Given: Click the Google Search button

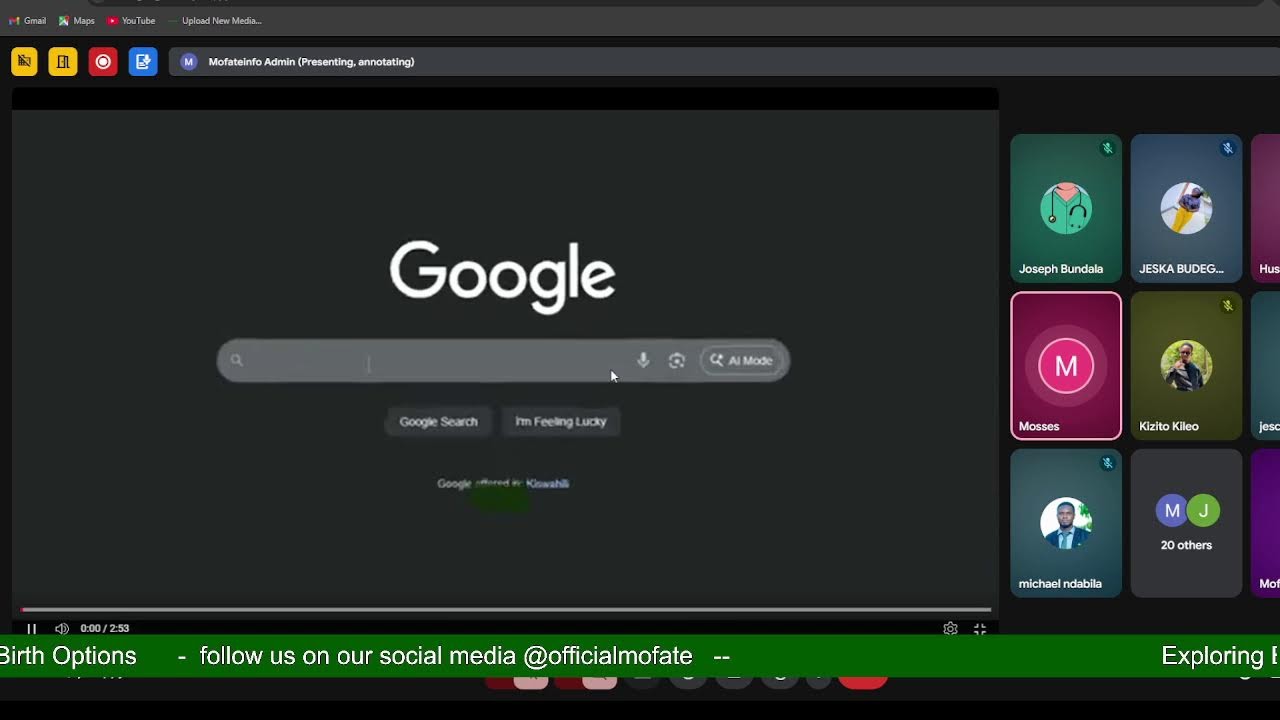Looking at the screenshot, I should click(x=438, y=421).
